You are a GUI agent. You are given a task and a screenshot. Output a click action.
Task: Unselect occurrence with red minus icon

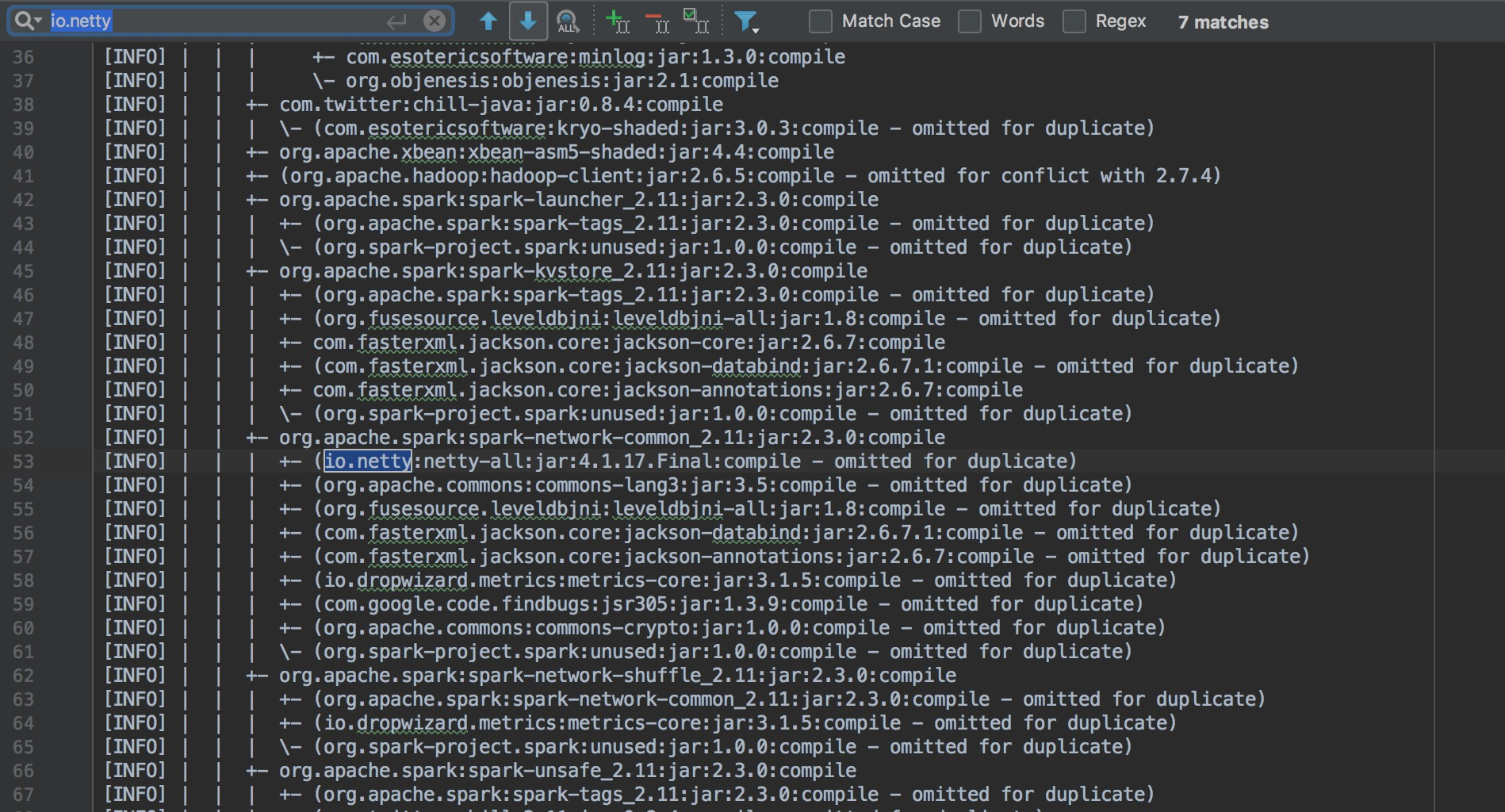[657, 21]
